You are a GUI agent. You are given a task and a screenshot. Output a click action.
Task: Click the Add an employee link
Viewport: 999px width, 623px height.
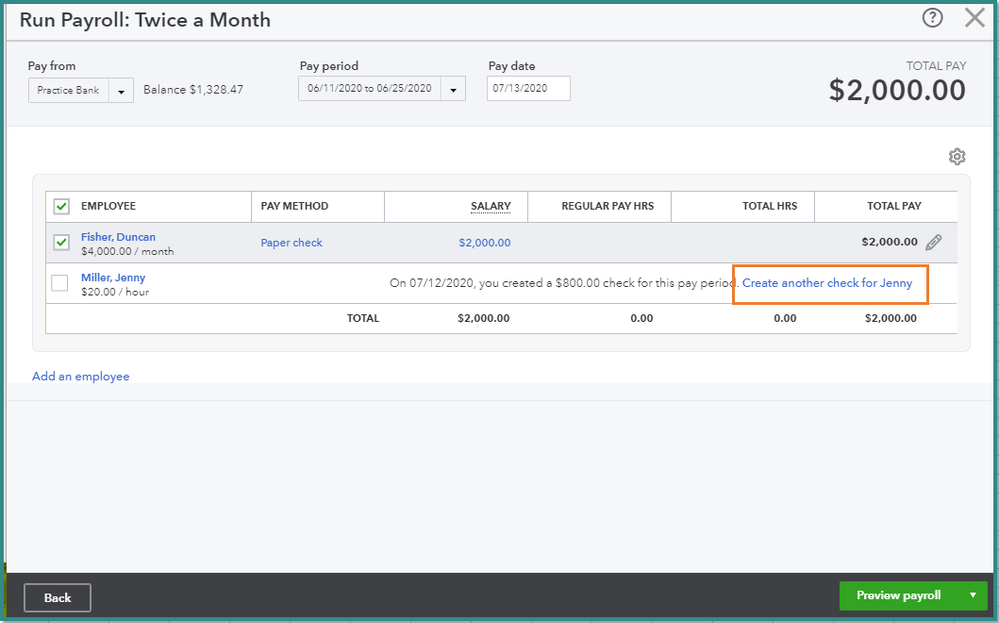pyautogui.click(x=81, y=377)
